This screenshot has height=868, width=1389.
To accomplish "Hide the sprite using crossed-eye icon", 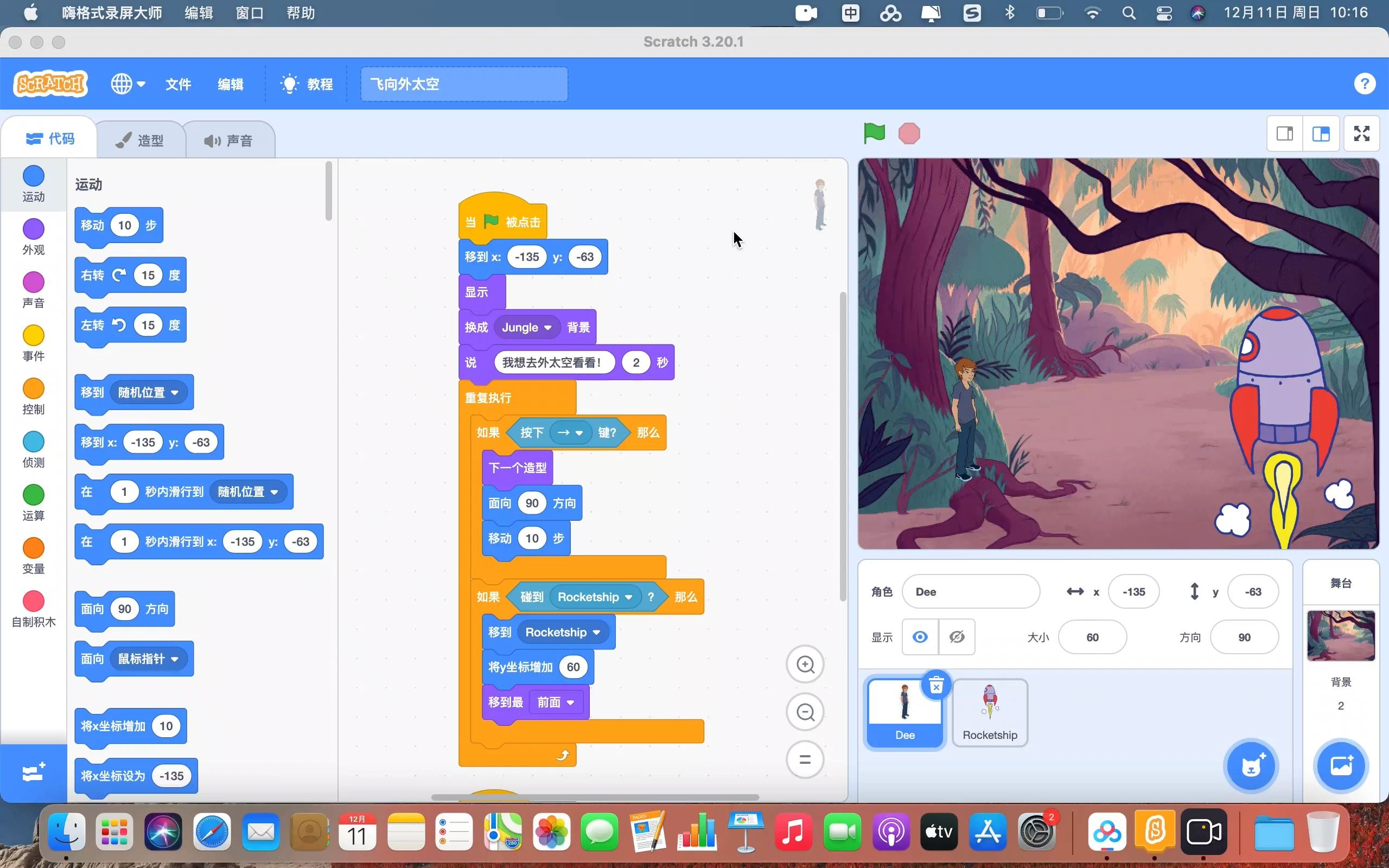I will (x=957, y=637).
